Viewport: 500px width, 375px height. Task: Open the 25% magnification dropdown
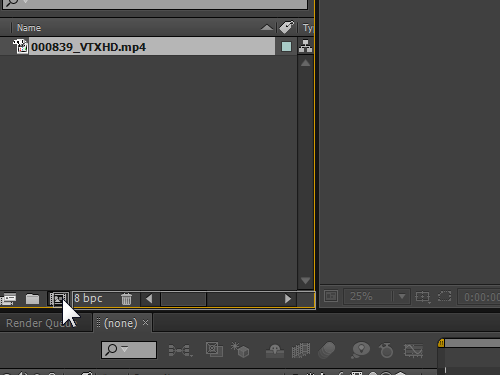coord(402,296)
